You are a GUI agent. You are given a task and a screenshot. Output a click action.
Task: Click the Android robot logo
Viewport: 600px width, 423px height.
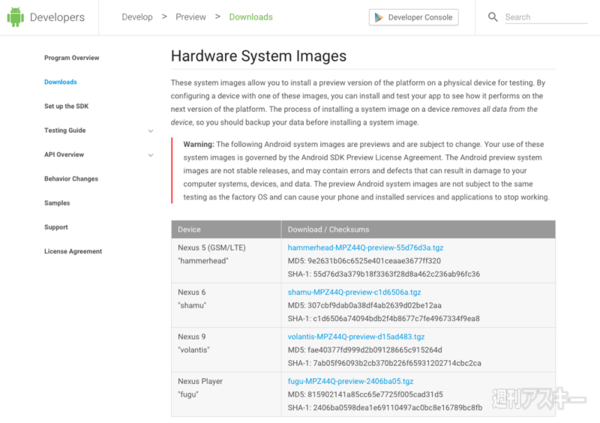[15, 17]
